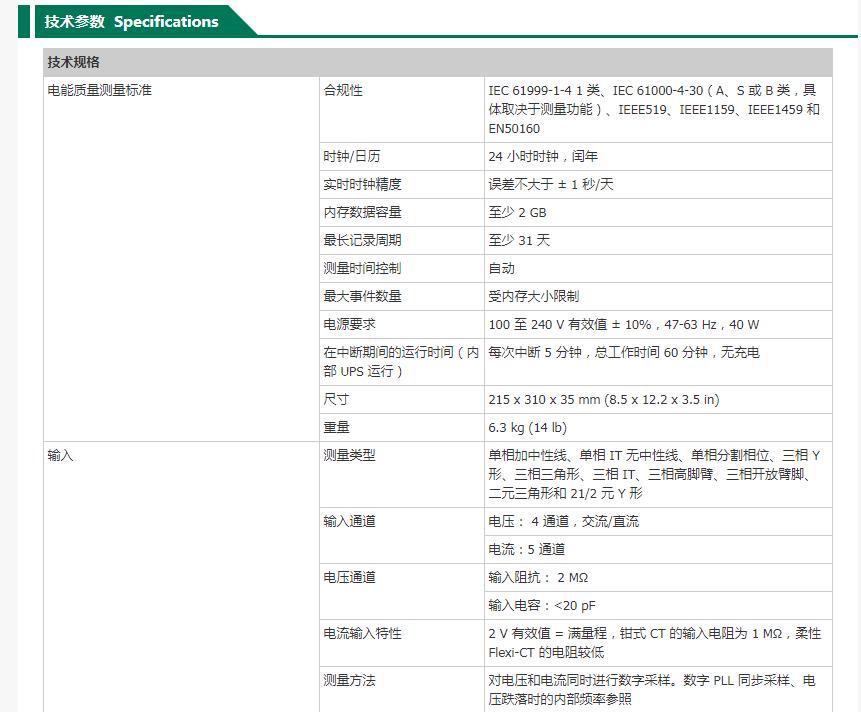861x712 pixels.
Task: Click the IEC 61999-1-4 compliance standards text
Action: click(x=653, y=109)
